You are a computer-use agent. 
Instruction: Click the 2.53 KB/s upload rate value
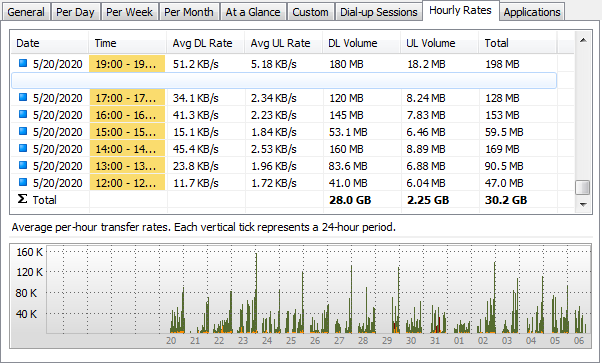[274, 149]
